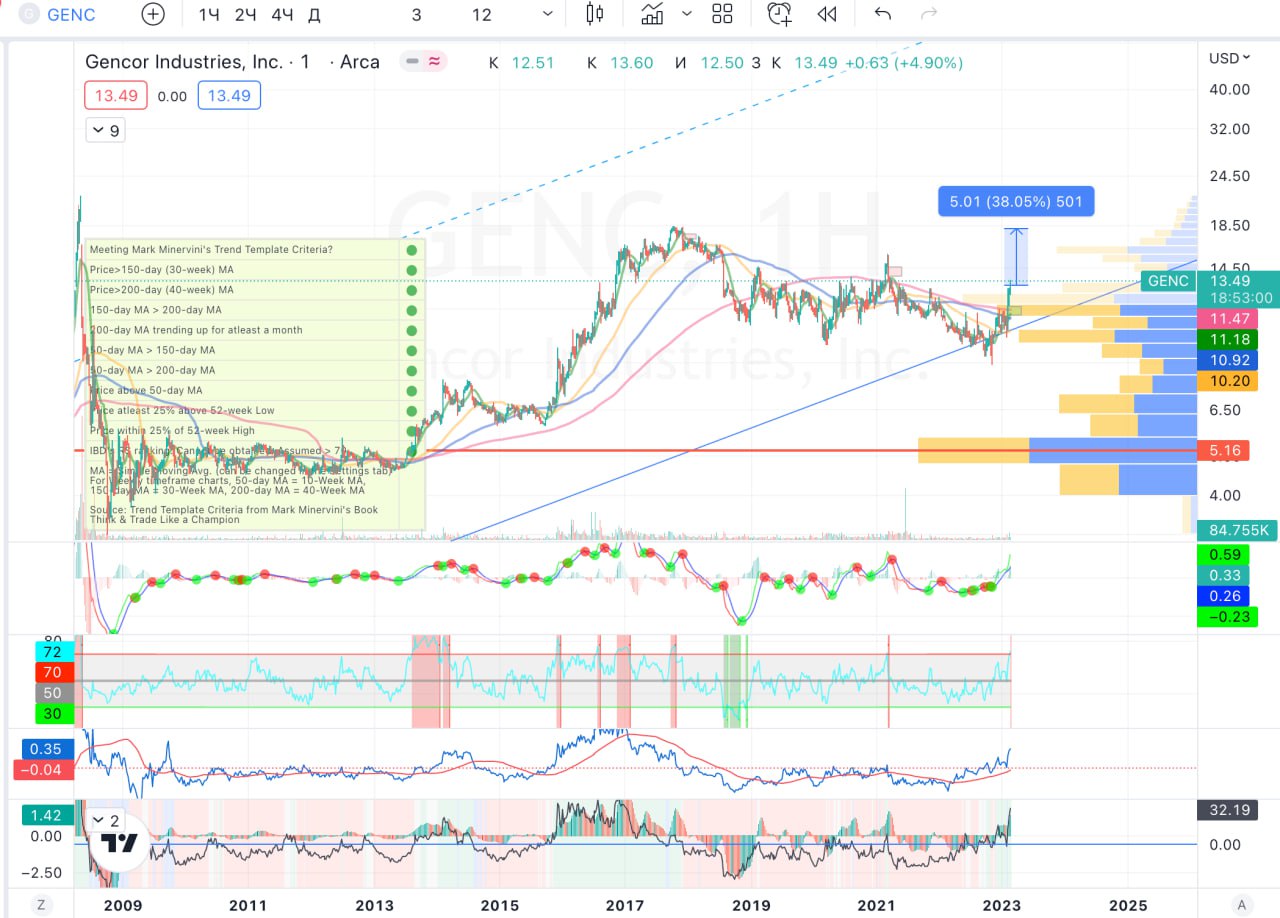Click the 32.19 dark value label
The height and width of the screenshot is (918, 1280).
point(1227,810)
